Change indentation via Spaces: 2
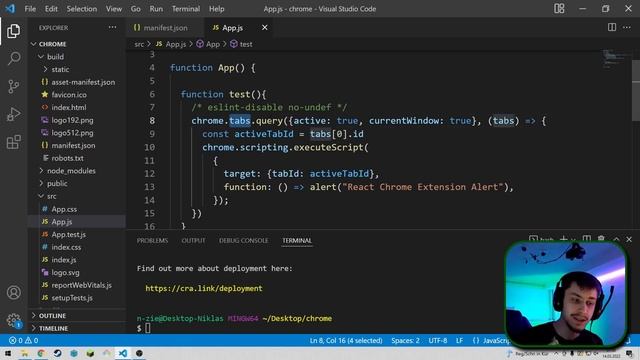This screenshot has height=360, width=640. coord(405,340)
